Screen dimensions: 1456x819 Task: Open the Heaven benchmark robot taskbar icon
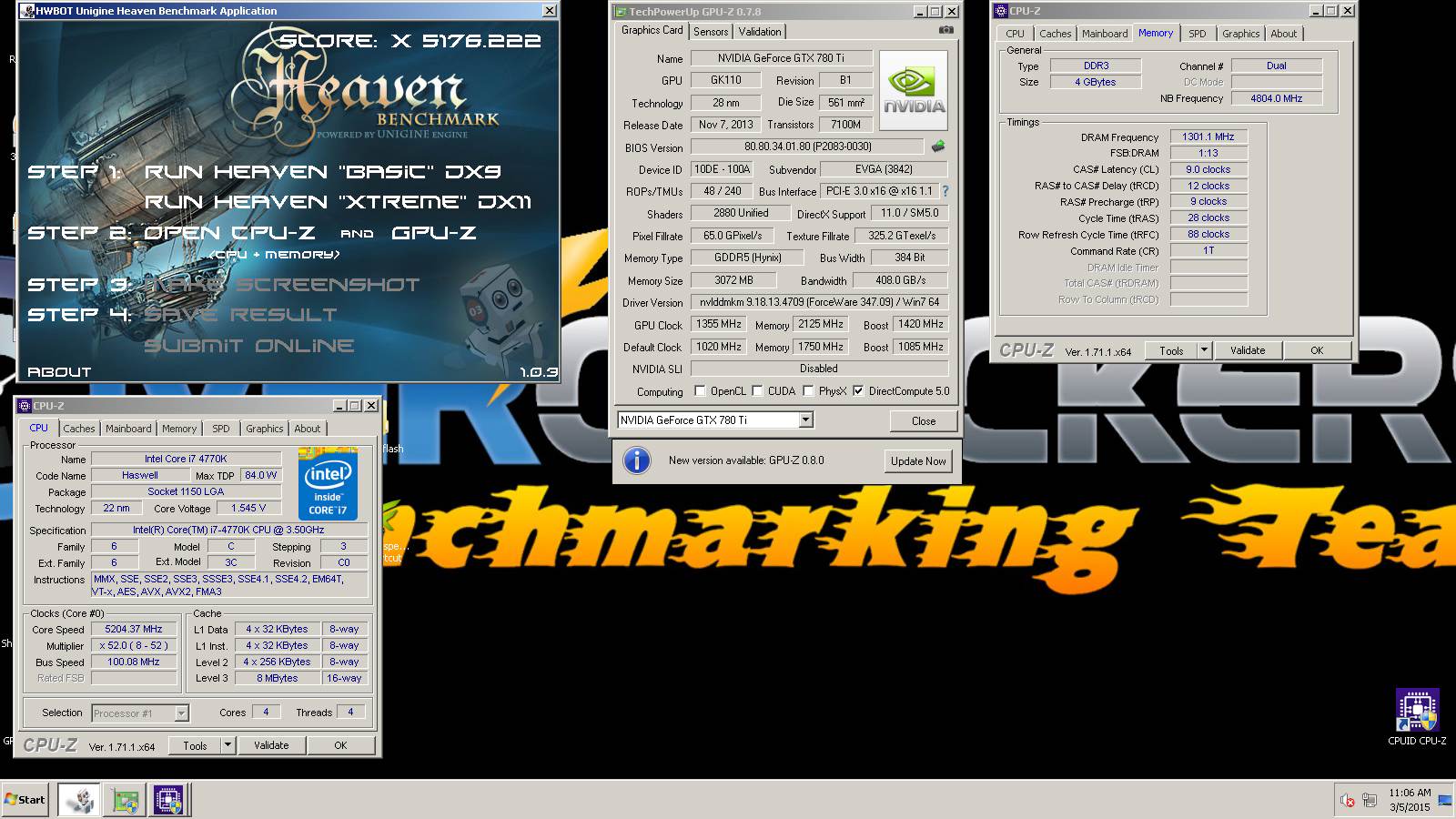[x=79, y=800]
